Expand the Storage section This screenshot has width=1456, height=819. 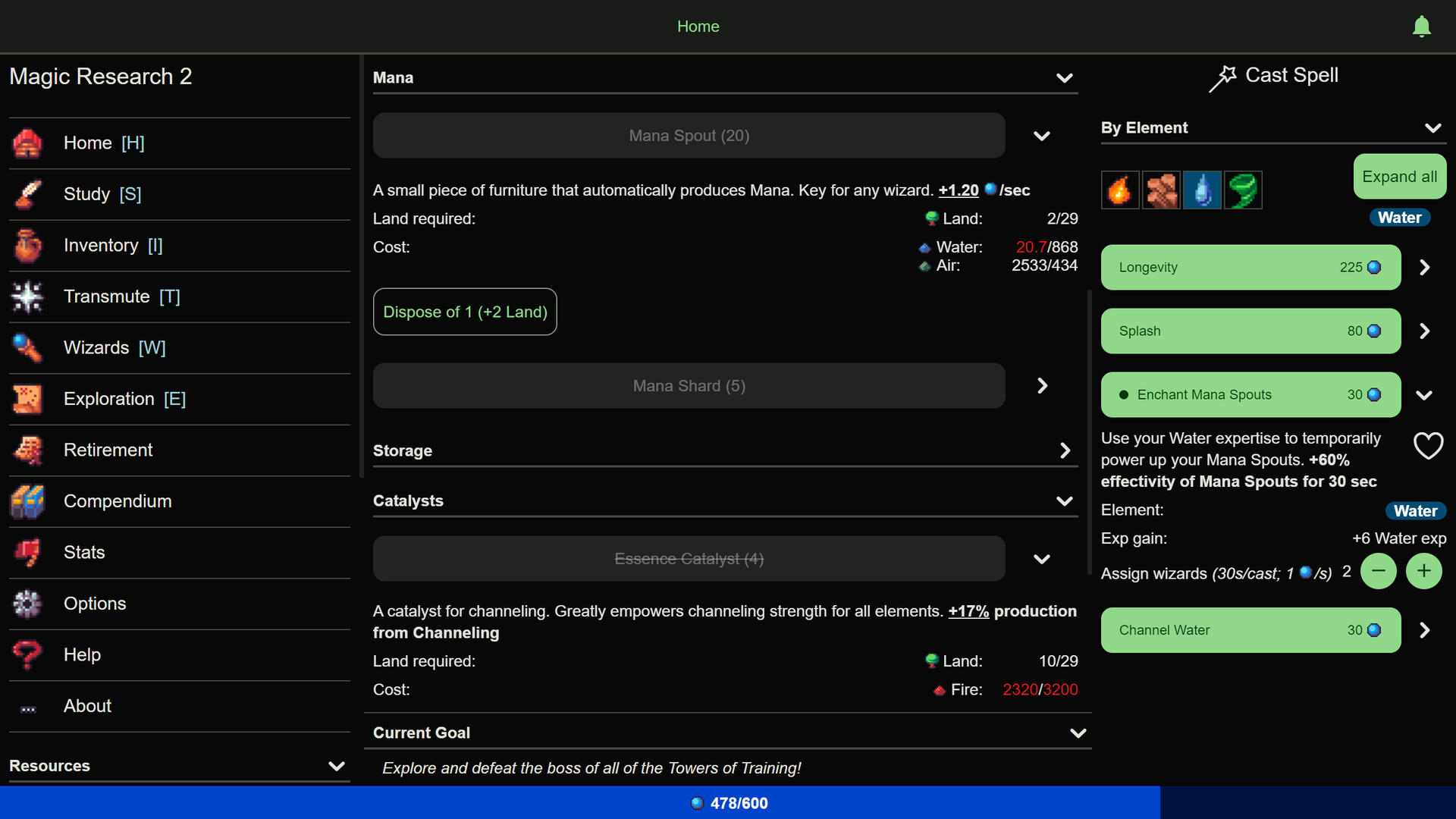pos(1064,450)
